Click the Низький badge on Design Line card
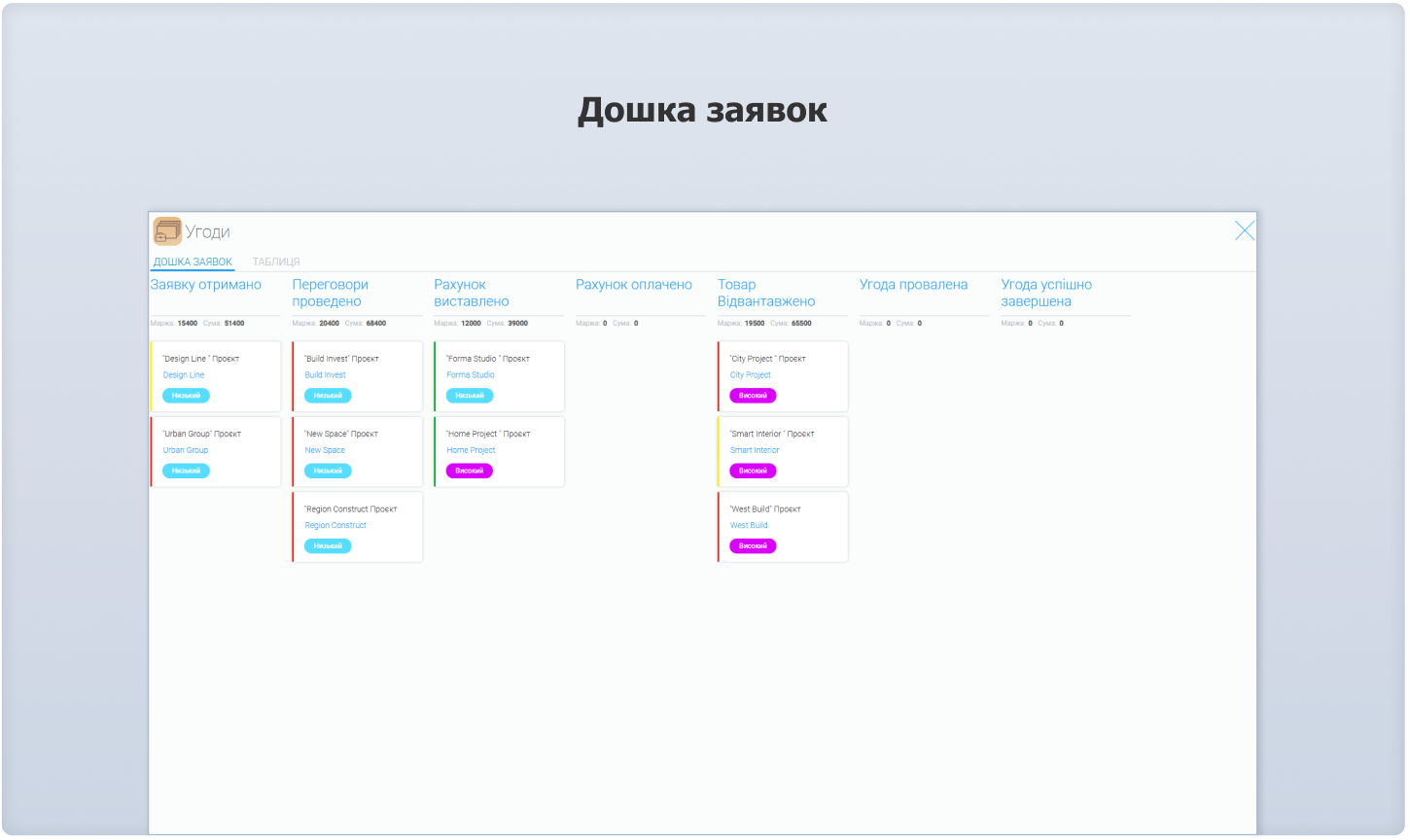This screenshot has width=1410, height=840. click(x=185, y=395)
